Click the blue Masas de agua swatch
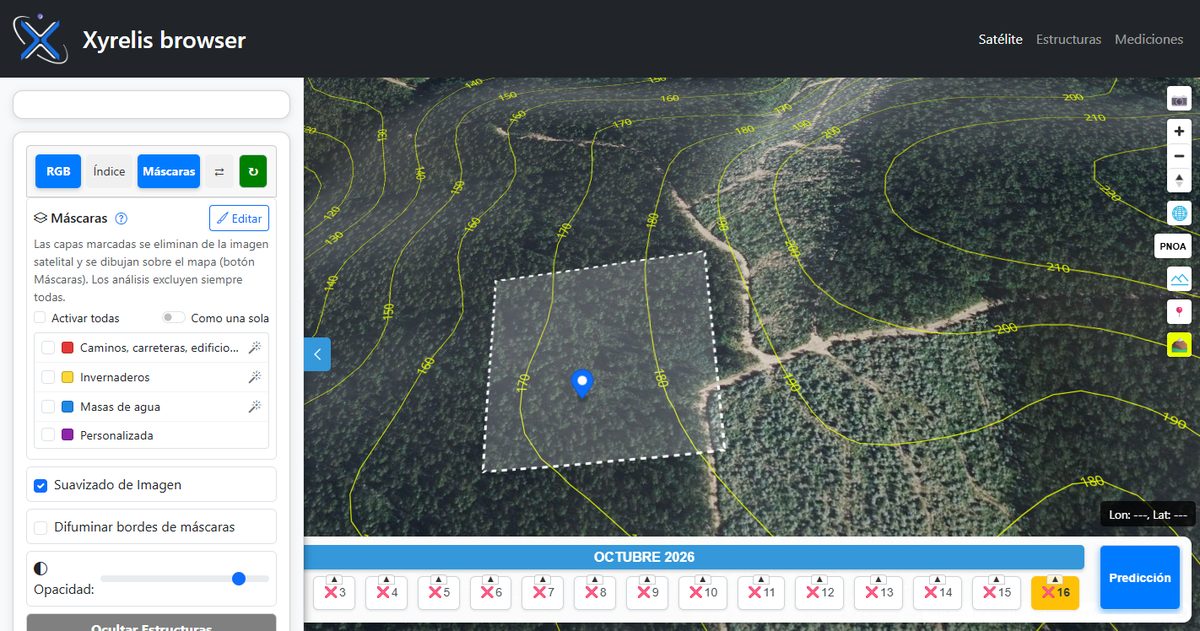Viewport: 1200px width, 631px height. [67, 406]
